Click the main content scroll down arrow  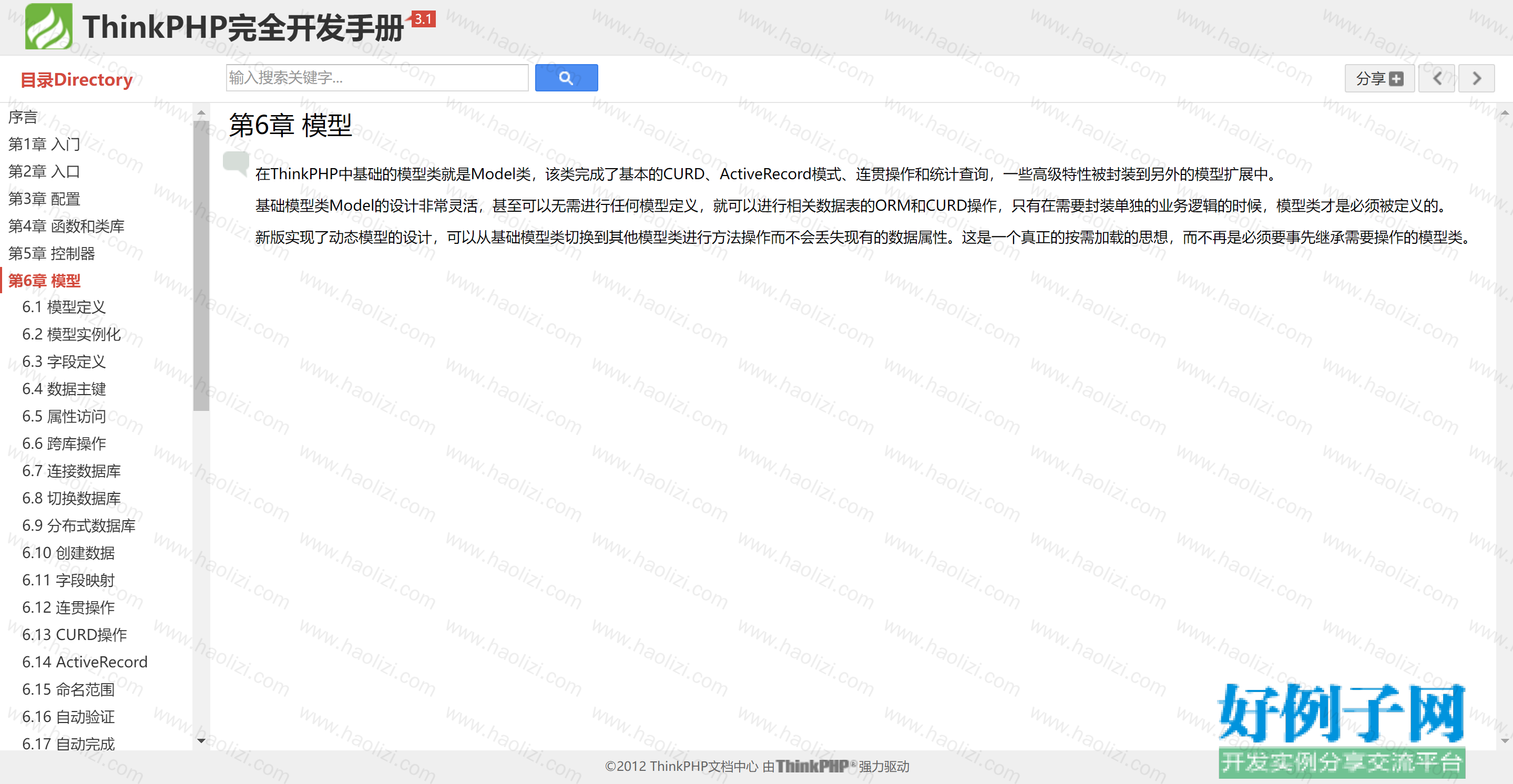tap(1504, 740)
